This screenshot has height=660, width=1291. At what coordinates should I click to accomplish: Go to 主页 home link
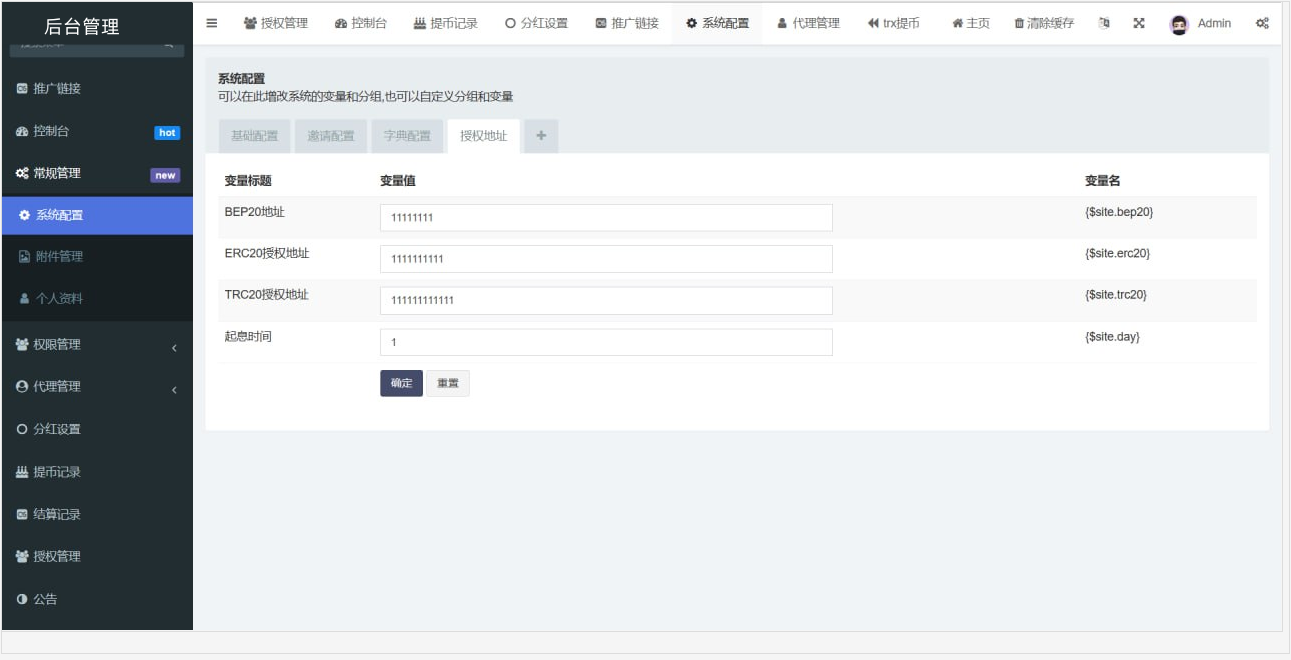pos(971,23)
